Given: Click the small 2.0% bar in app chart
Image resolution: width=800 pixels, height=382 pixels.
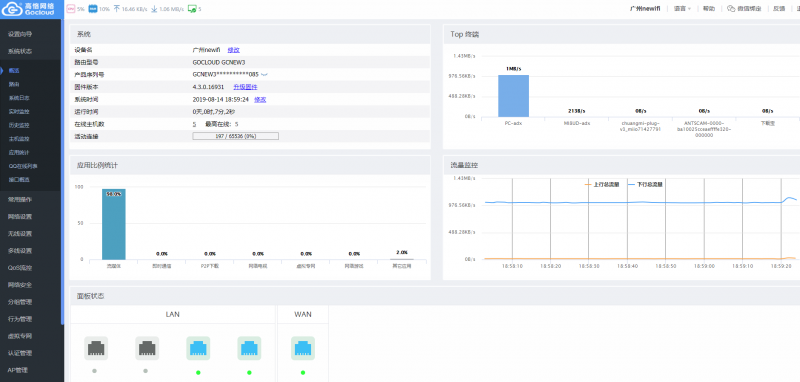Looking at the screenshot, I should point(402,259).
